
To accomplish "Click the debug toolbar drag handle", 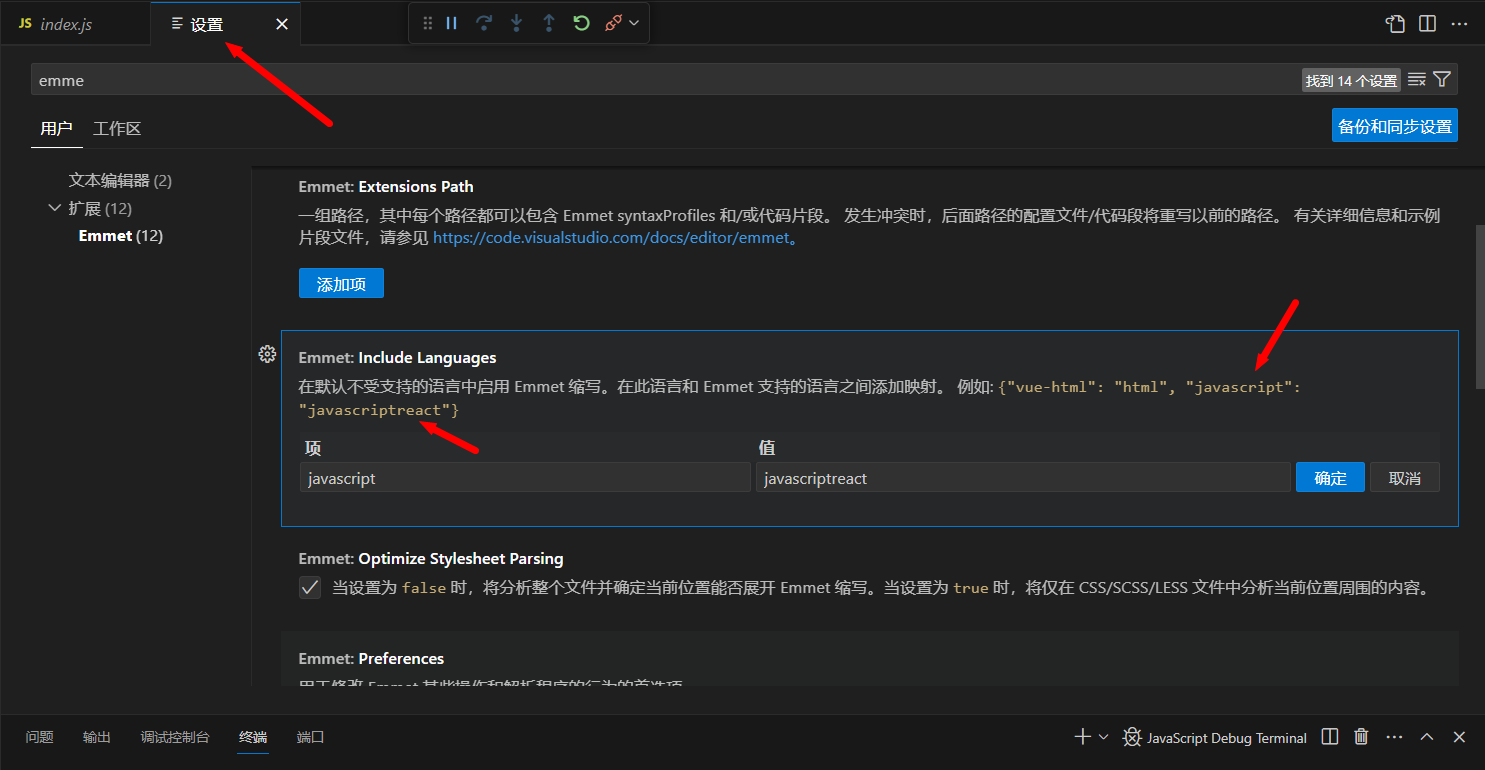I will click(428, 23).
